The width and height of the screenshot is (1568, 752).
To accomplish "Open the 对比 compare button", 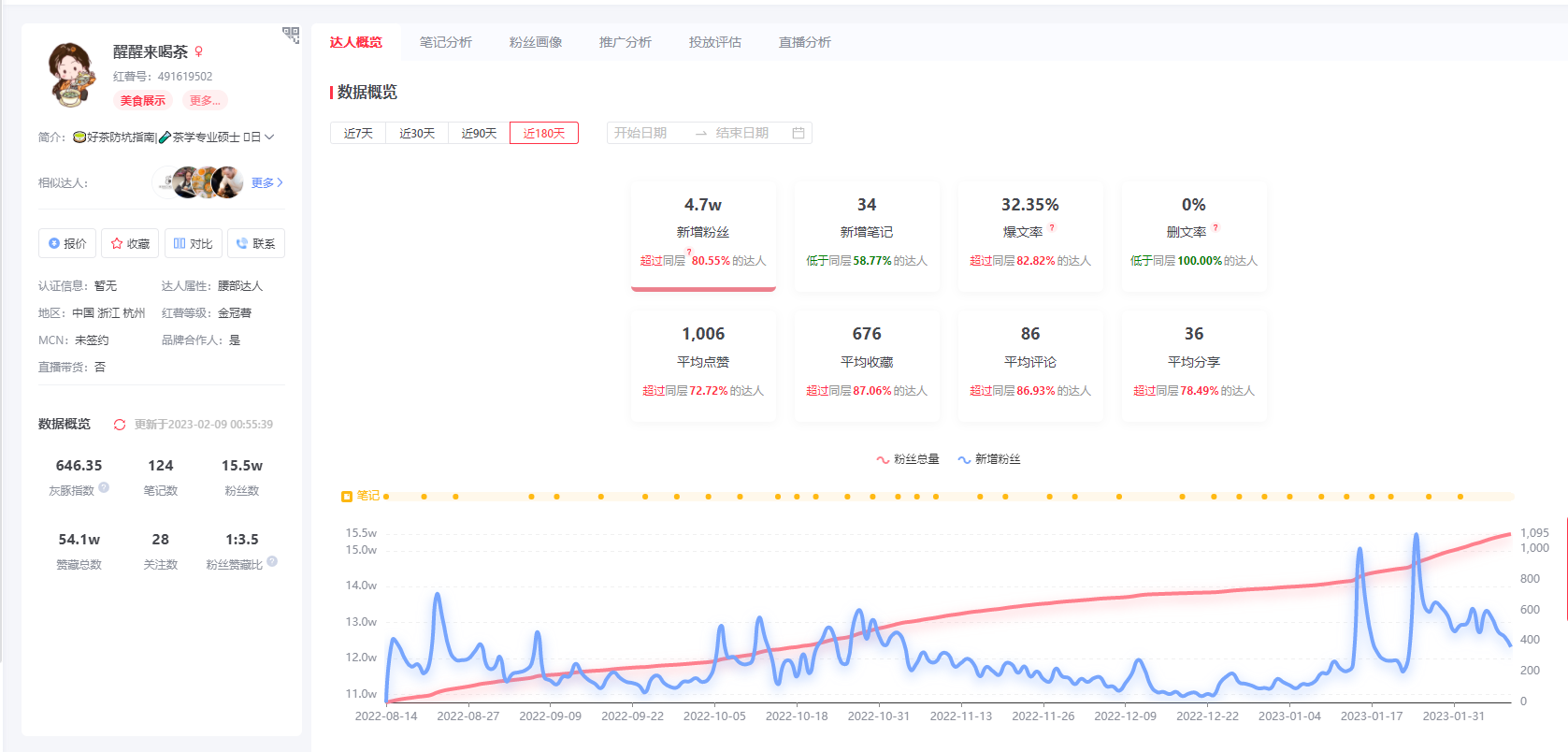I will pos(194,243).
